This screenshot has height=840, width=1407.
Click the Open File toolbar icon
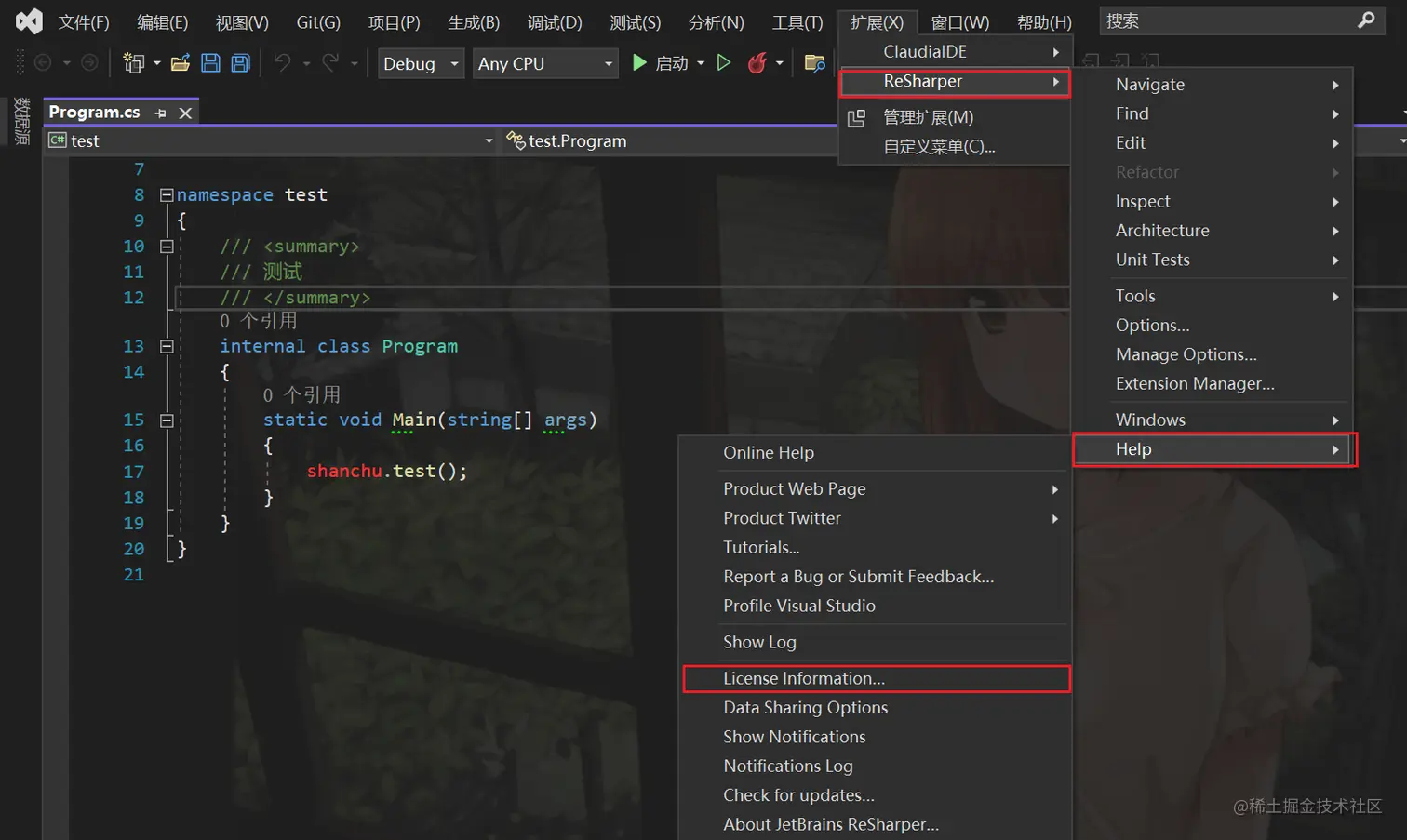point(181,62)
